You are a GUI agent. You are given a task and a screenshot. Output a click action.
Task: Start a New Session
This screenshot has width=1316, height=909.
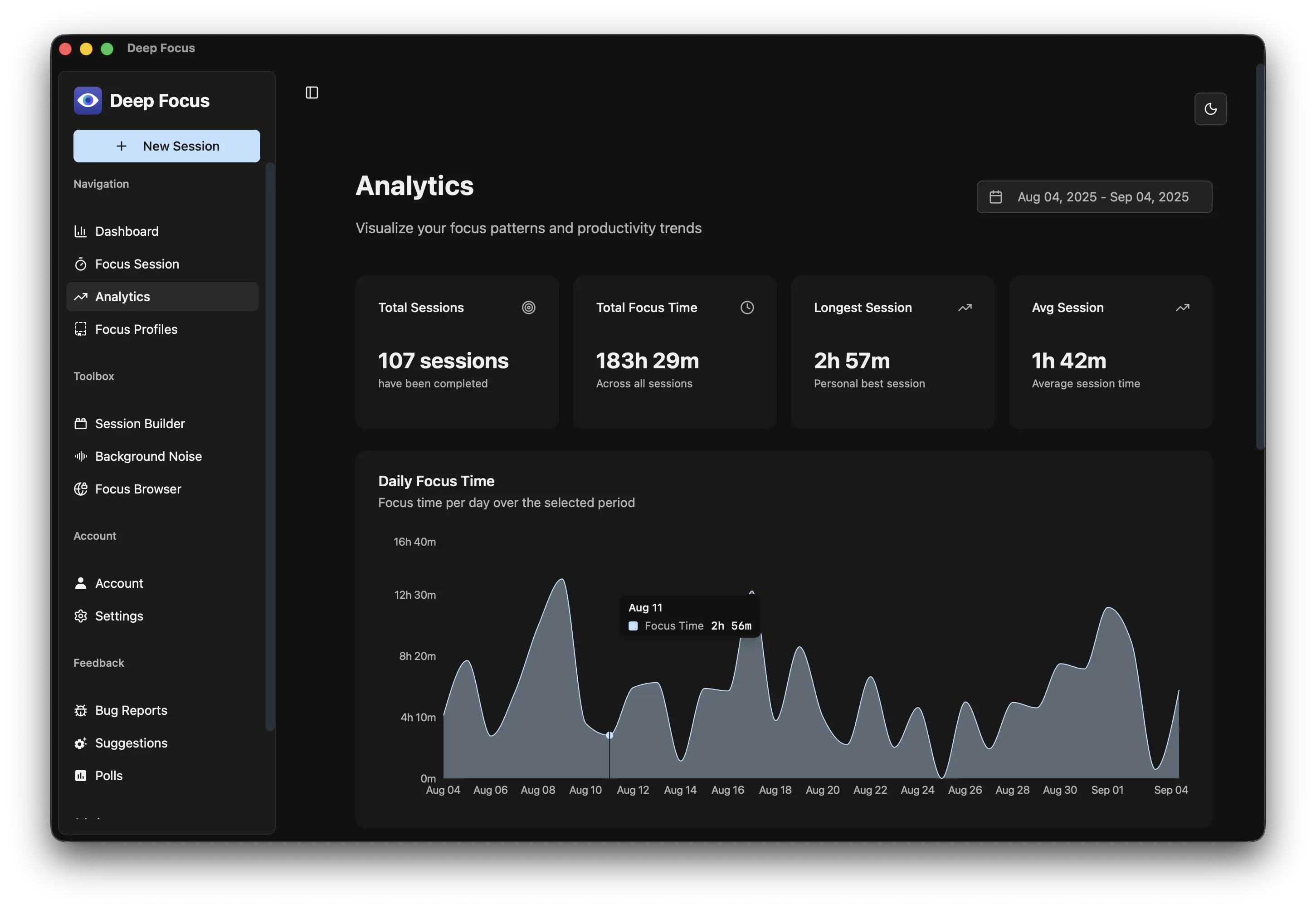(x=167, y=147)
